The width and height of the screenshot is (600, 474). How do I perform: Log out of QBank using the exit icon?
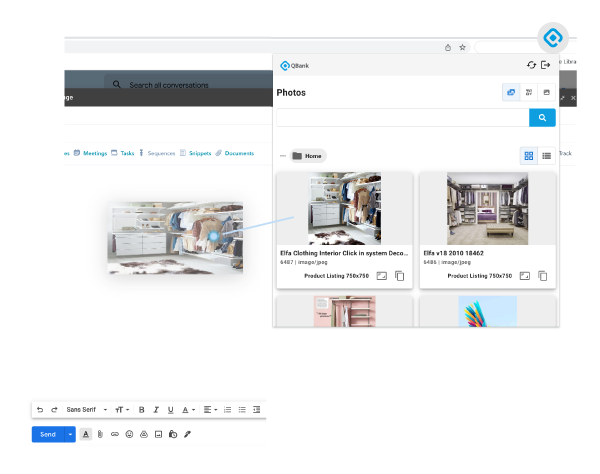(x=546, y=65)
